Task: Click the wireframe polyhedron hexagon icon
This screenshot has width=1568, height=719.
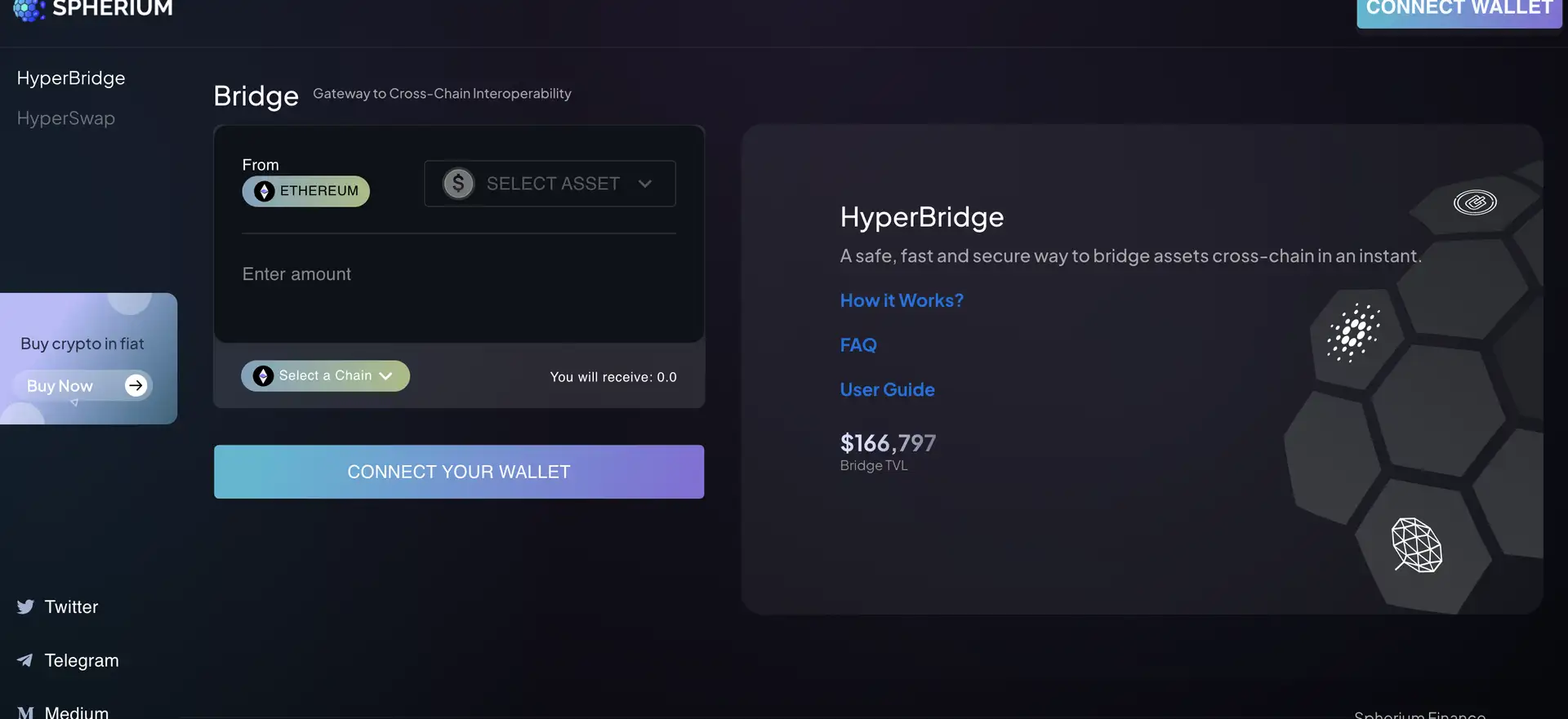Action: pyautogui.click(x=1416, y=545)
